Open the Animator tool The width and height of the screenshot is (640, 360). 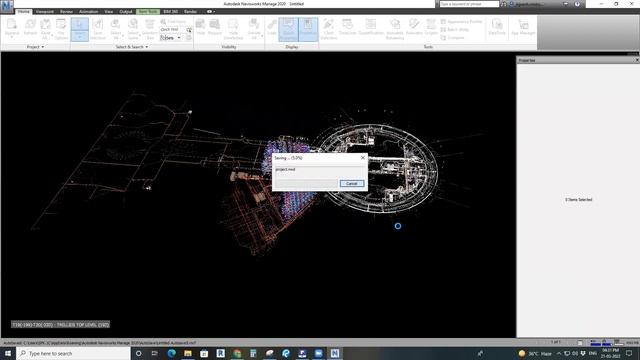tap(414, 27)
